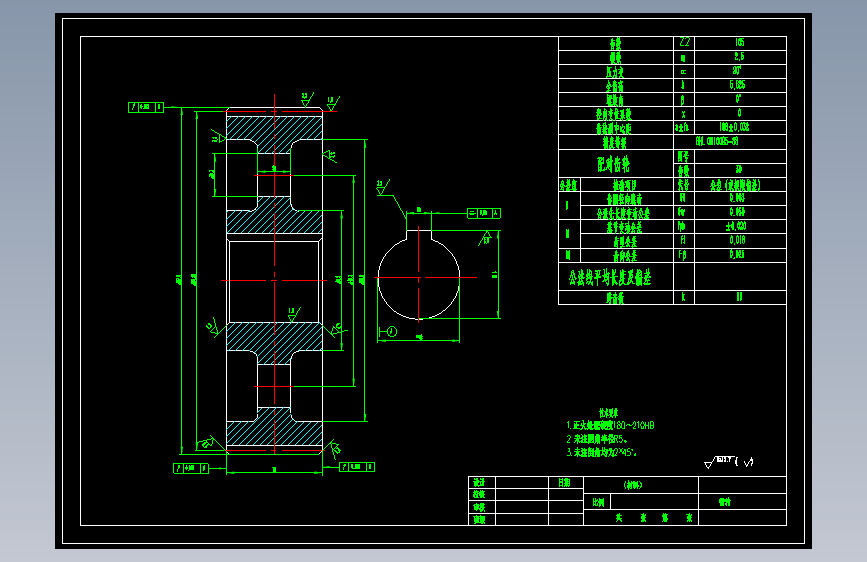Select the 公差(或极限偏差) header cell
This screenshot has height=562, width=867.
tap(740, 185)
